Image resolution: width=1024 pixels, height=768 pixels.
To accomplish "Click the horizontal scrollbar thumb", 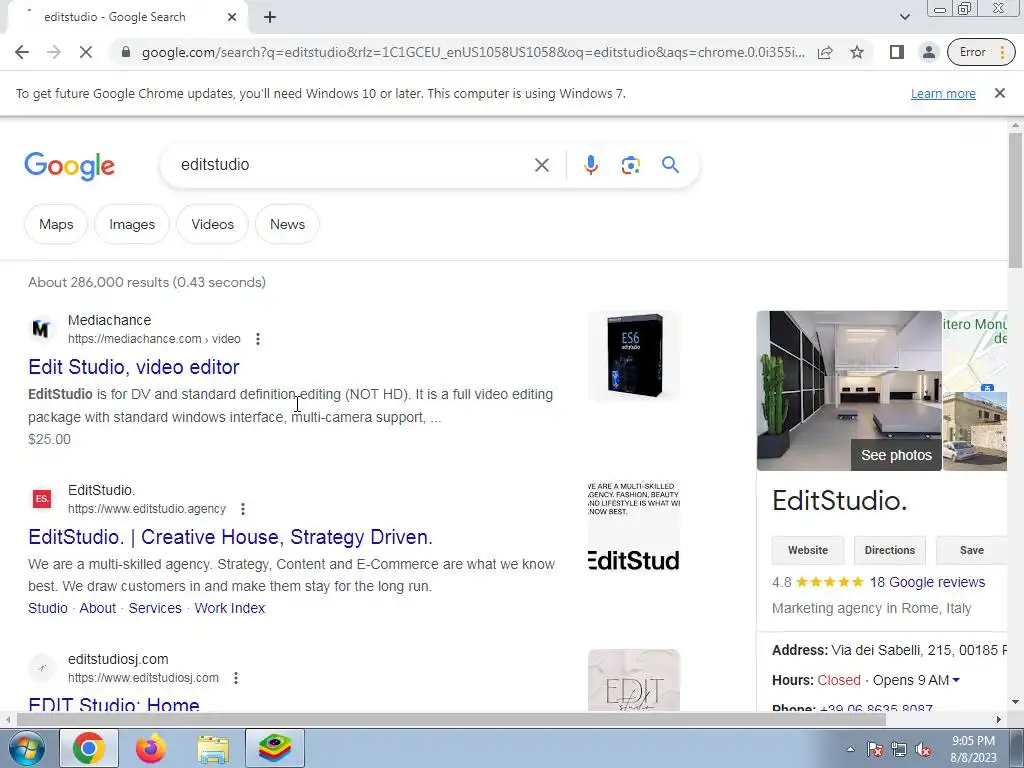I will 451,720.
